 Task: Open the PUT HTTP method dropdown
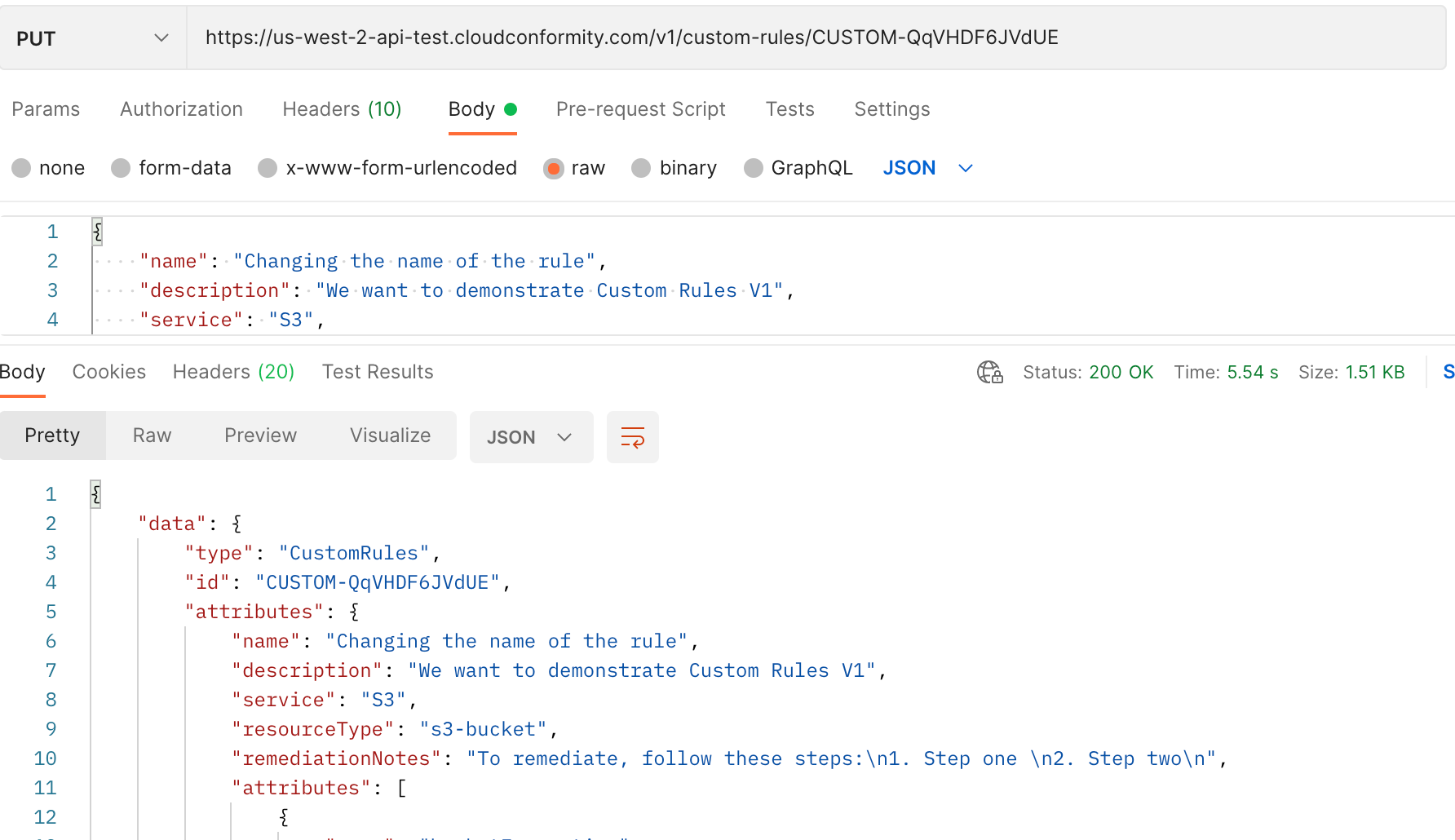pyautogui.click(x=92, y=38)
